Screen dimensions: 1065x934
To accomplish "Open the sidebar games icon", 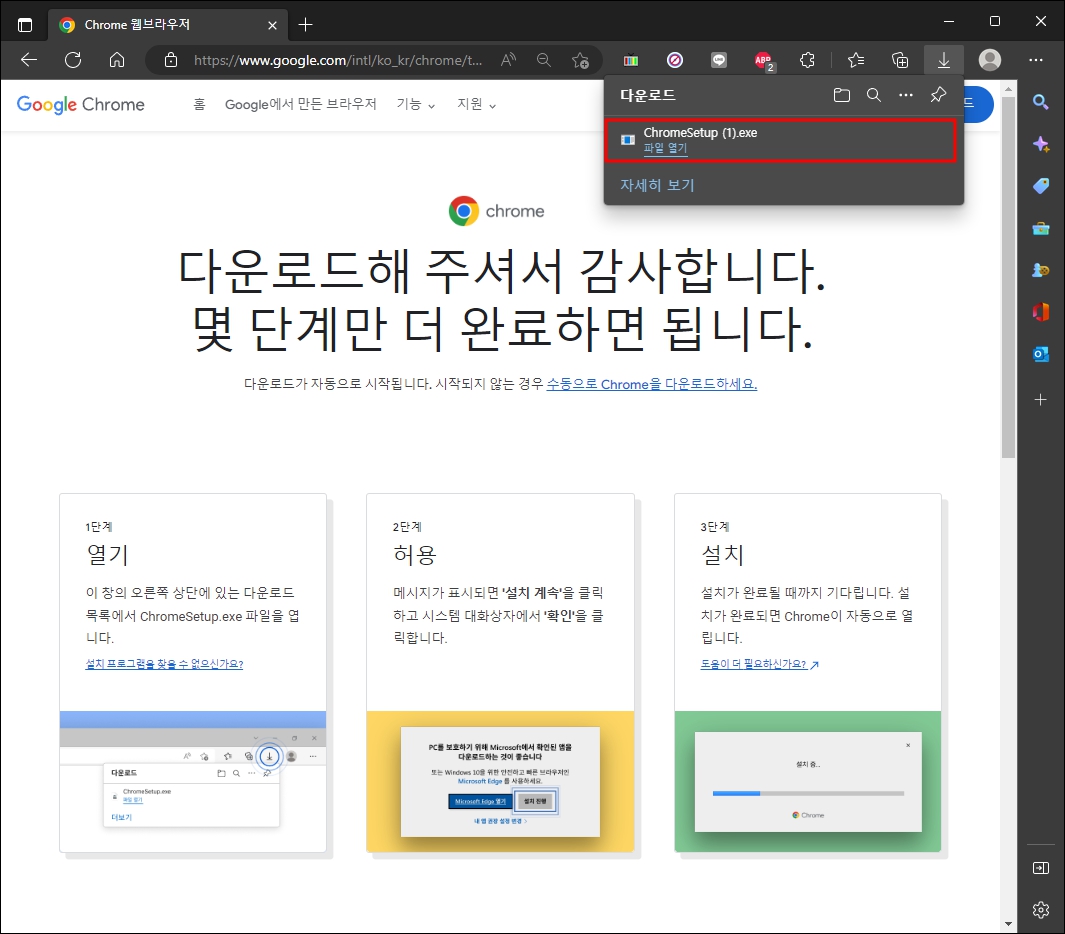I will 1041,270.
